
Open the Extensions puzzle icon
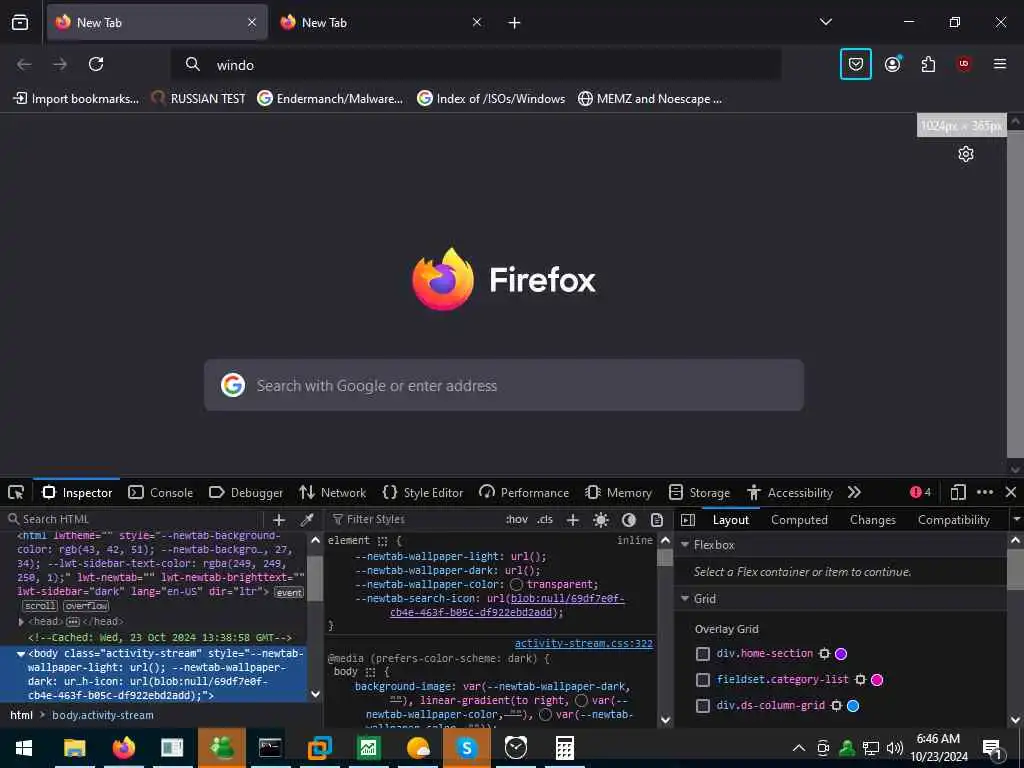pyautogui.click(x=928, y=64)
